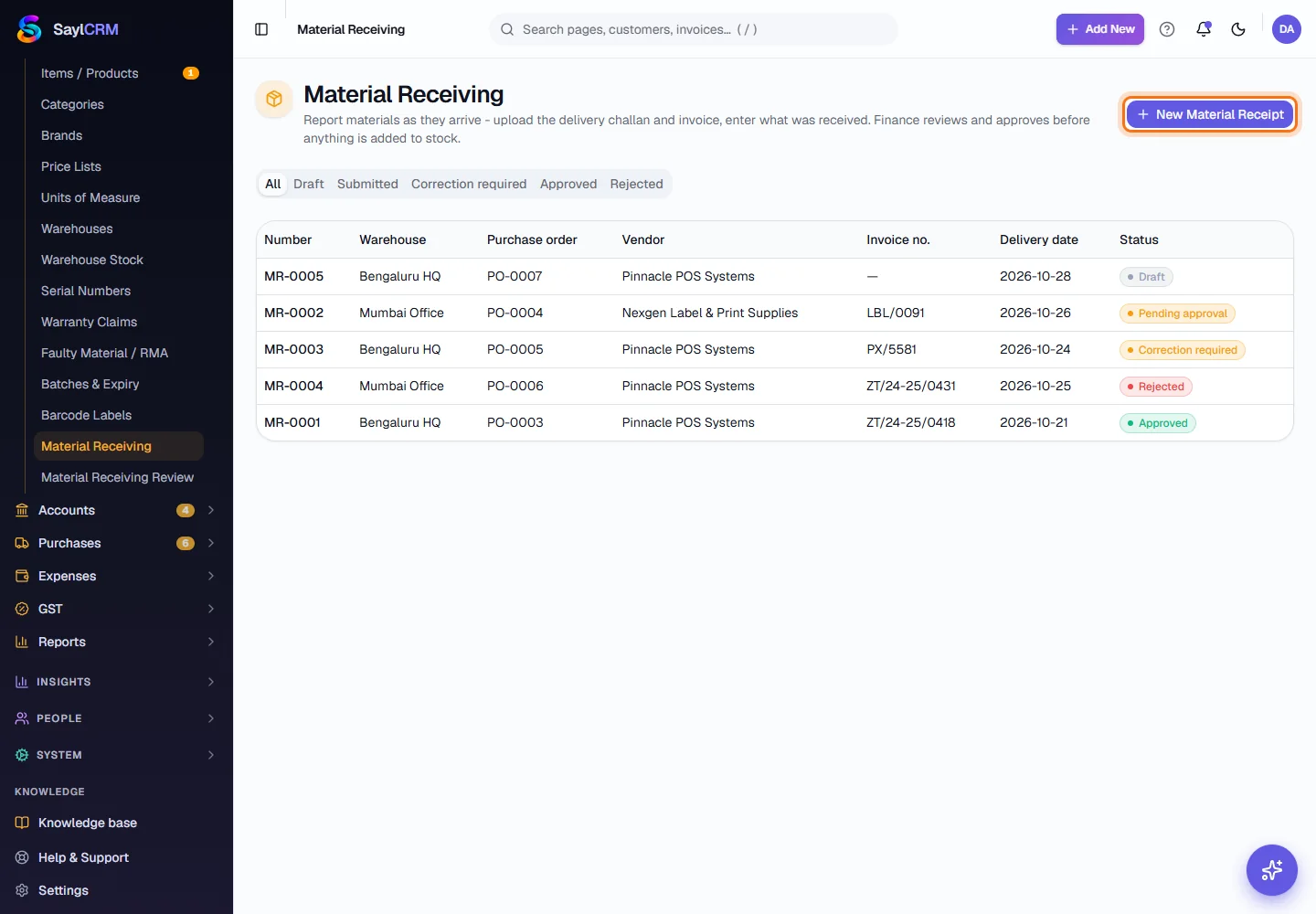This screenshot has width=1316, height=914.
Task: Expand the System section chevron
Action: point(211,755)
